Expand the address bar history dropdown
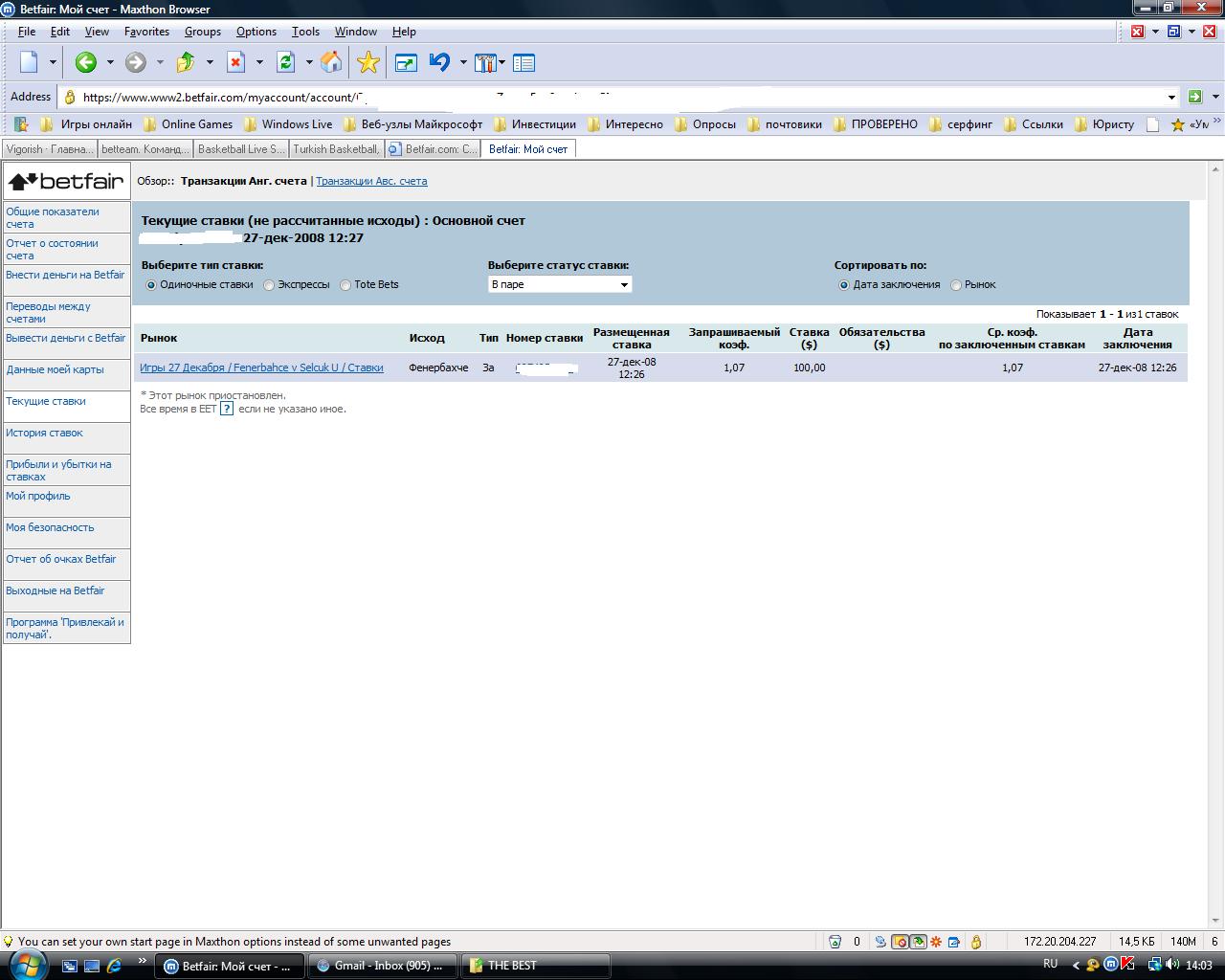This screenshot has width=1225, height=980. 1171,97
